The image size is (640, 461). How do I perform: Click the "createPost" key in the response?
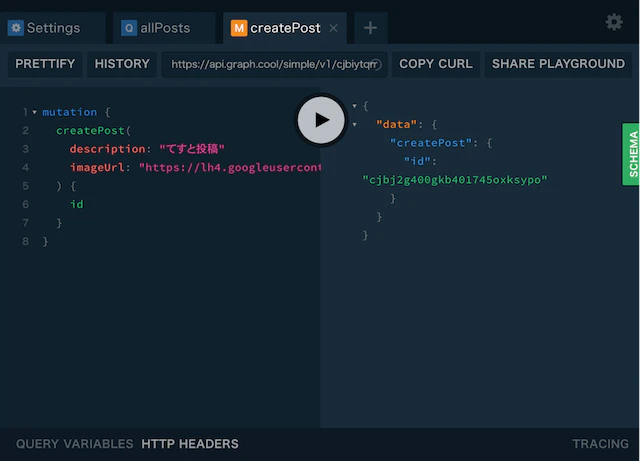(x=431, y=143)
